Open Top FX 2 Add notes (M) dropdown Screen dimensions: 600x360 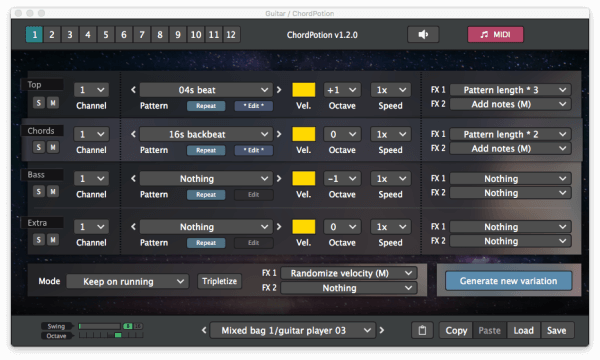click(x=510, y=104)
